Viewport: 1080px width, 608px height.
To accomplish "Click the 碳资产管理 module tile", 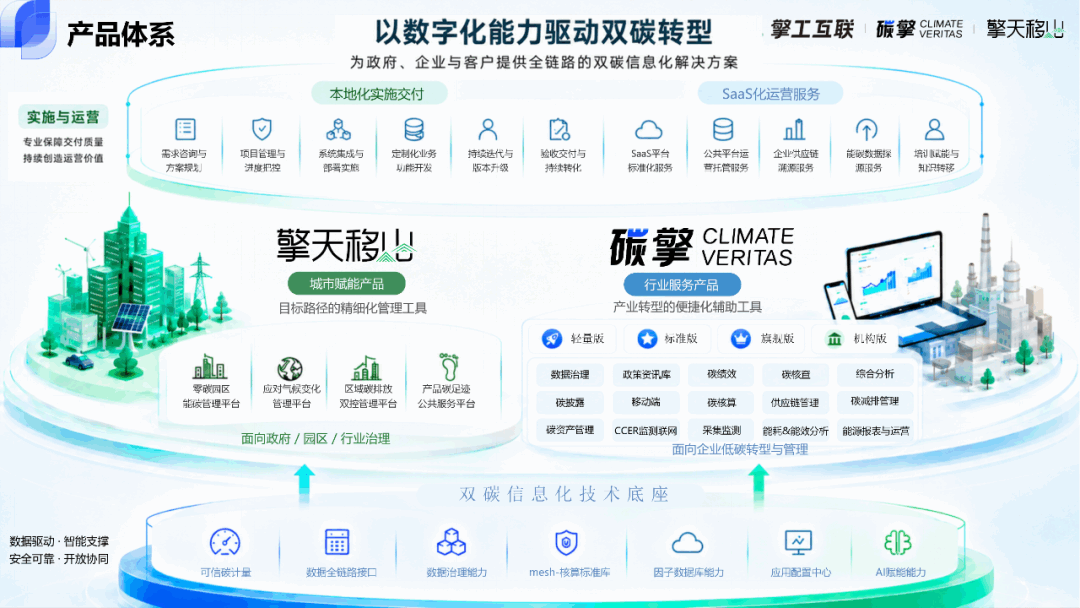I will click(570, 430).
